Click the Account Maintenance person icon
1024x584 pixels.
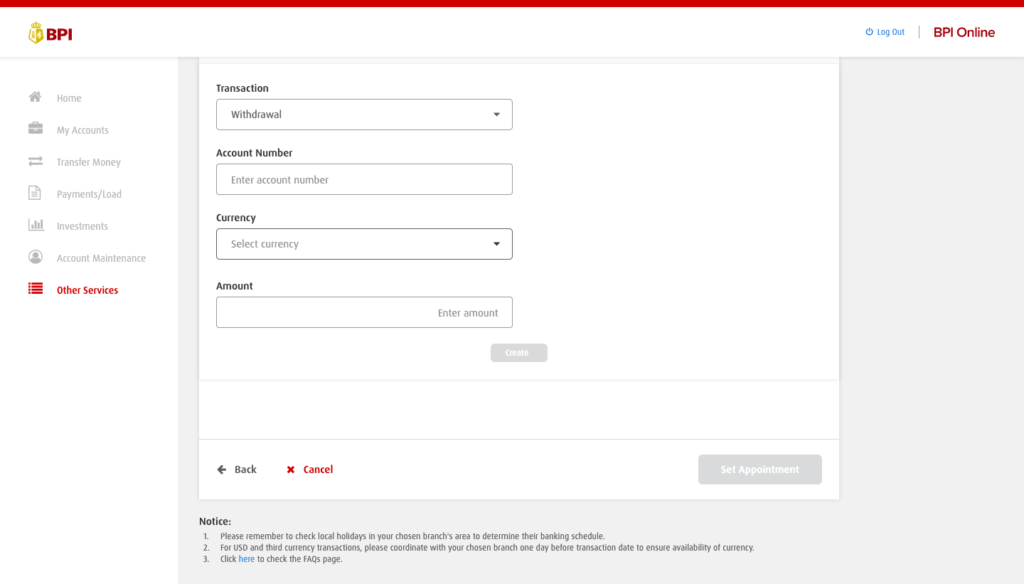tap(35, 257)
